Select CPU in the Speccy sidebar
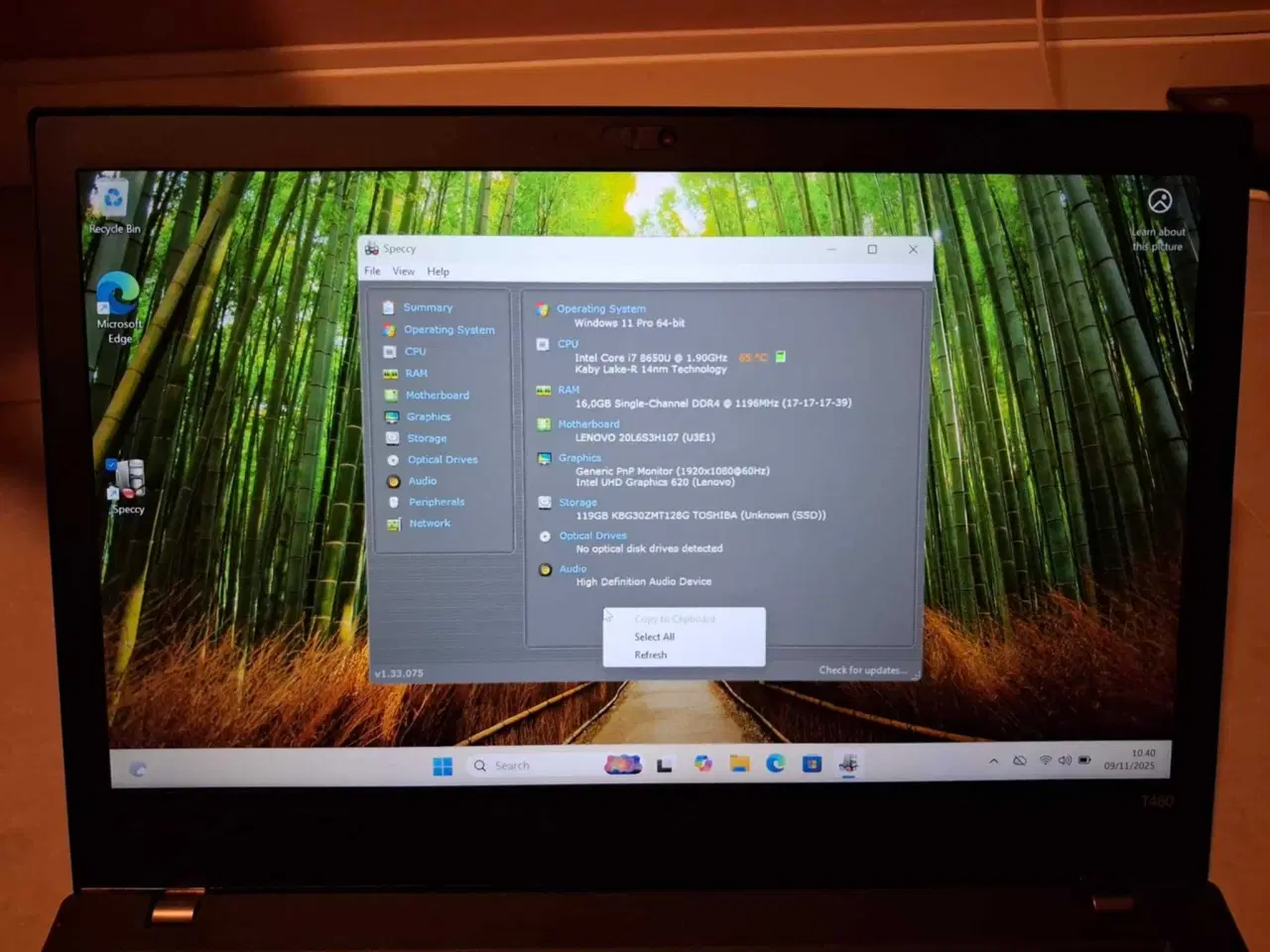The width and height of the screenshot is (1270, 952). point(415,351)
